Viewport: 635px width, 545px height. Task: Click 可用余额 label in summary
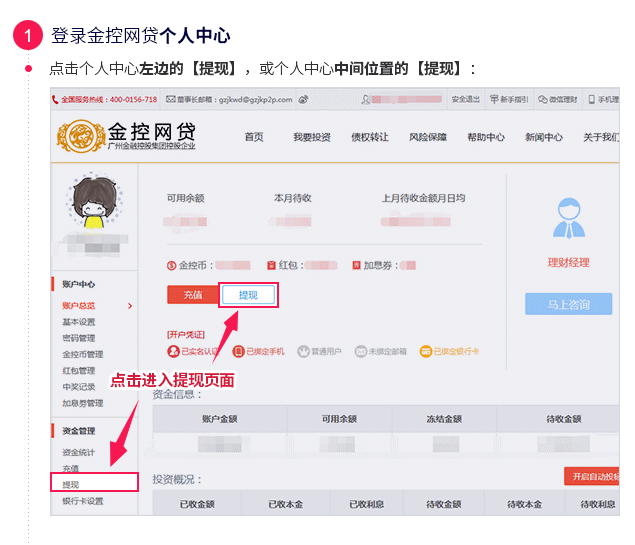[185, 198]
